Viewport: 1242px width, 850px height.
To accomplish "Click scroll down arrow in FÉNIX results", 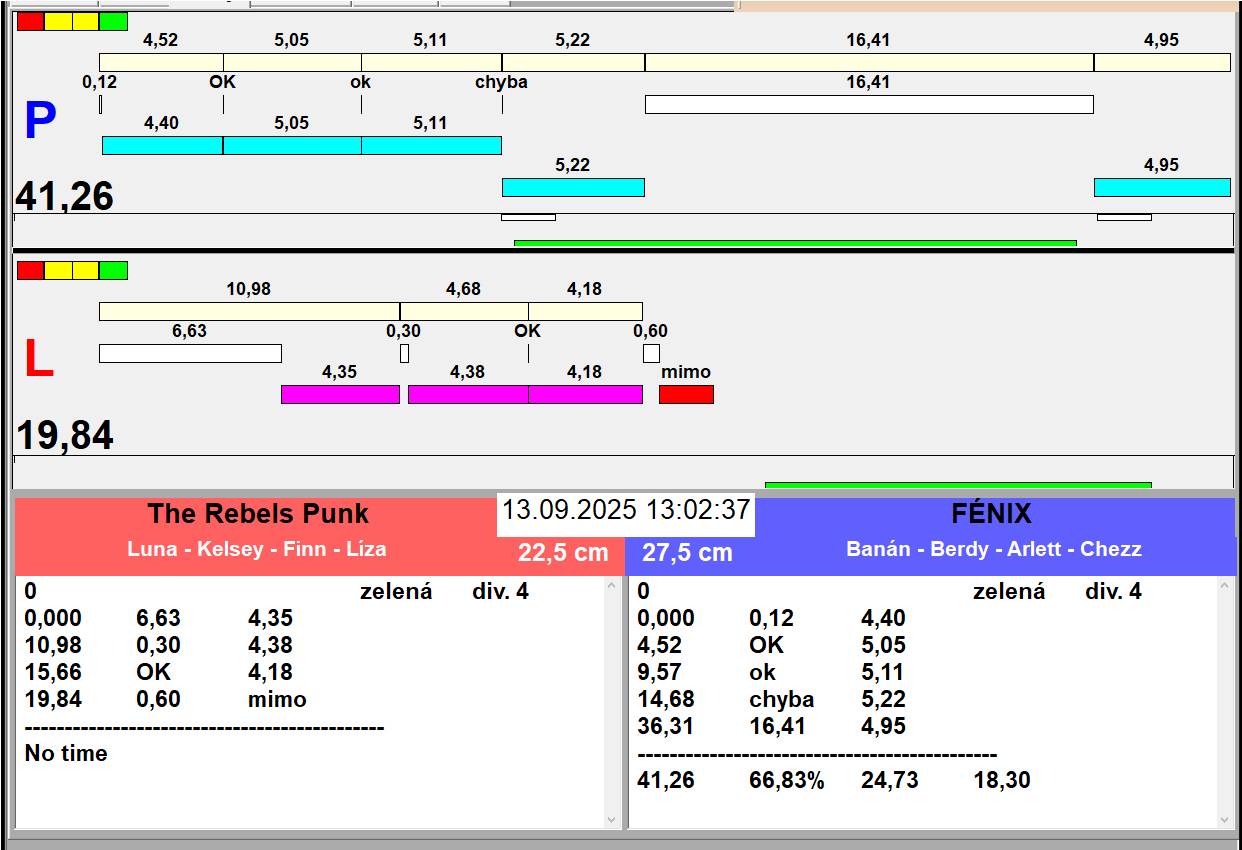I will pos(1225,819).
